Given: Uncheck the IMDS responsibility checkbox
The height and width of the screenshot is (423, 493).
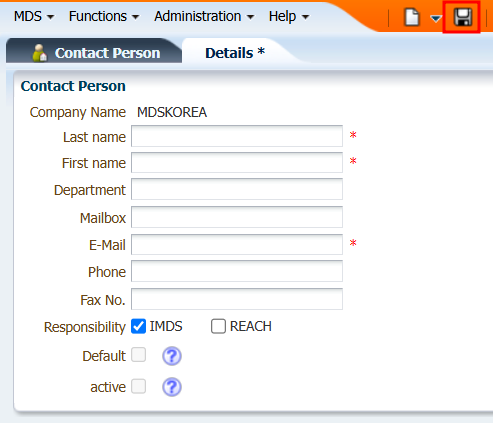Looking at the screenshot, I should (x=138, y=326).
